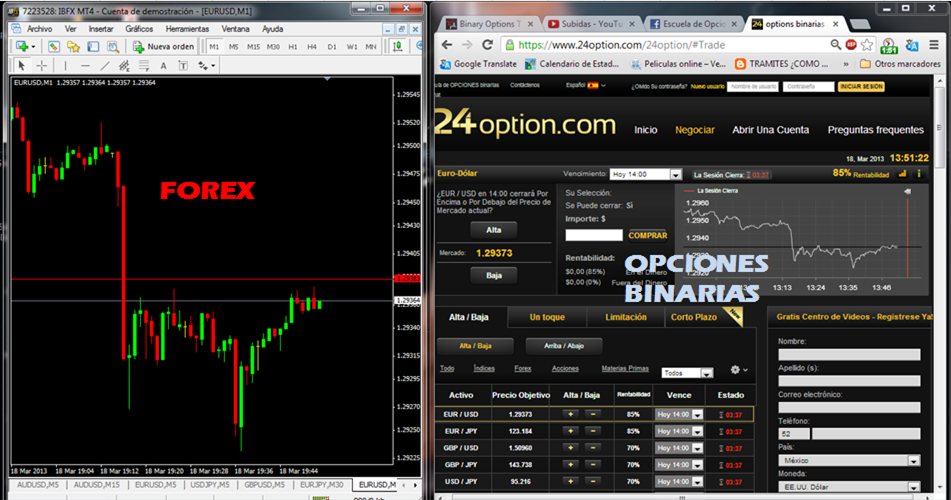Image resolution: width=951 pixels, height=500 pixels.
Task: Select the cursor arrow tool in MT4
Action: [x=22, y=65]
